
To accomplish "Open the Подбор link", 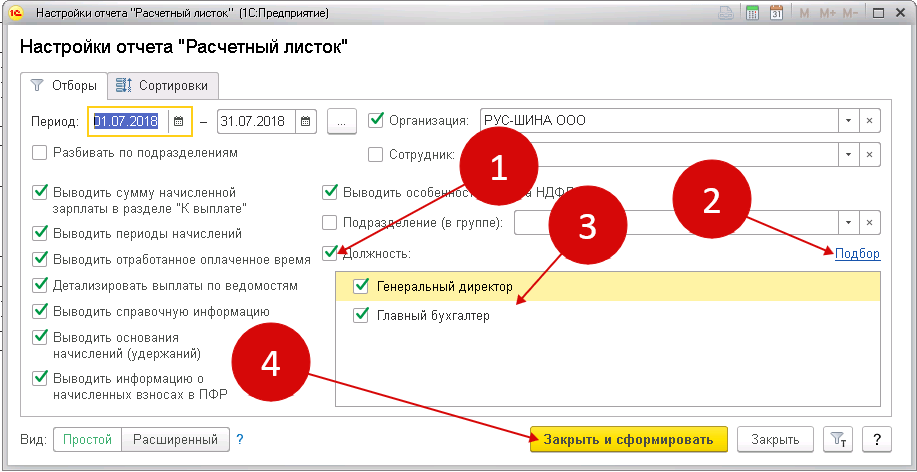I will coord(857,254).
